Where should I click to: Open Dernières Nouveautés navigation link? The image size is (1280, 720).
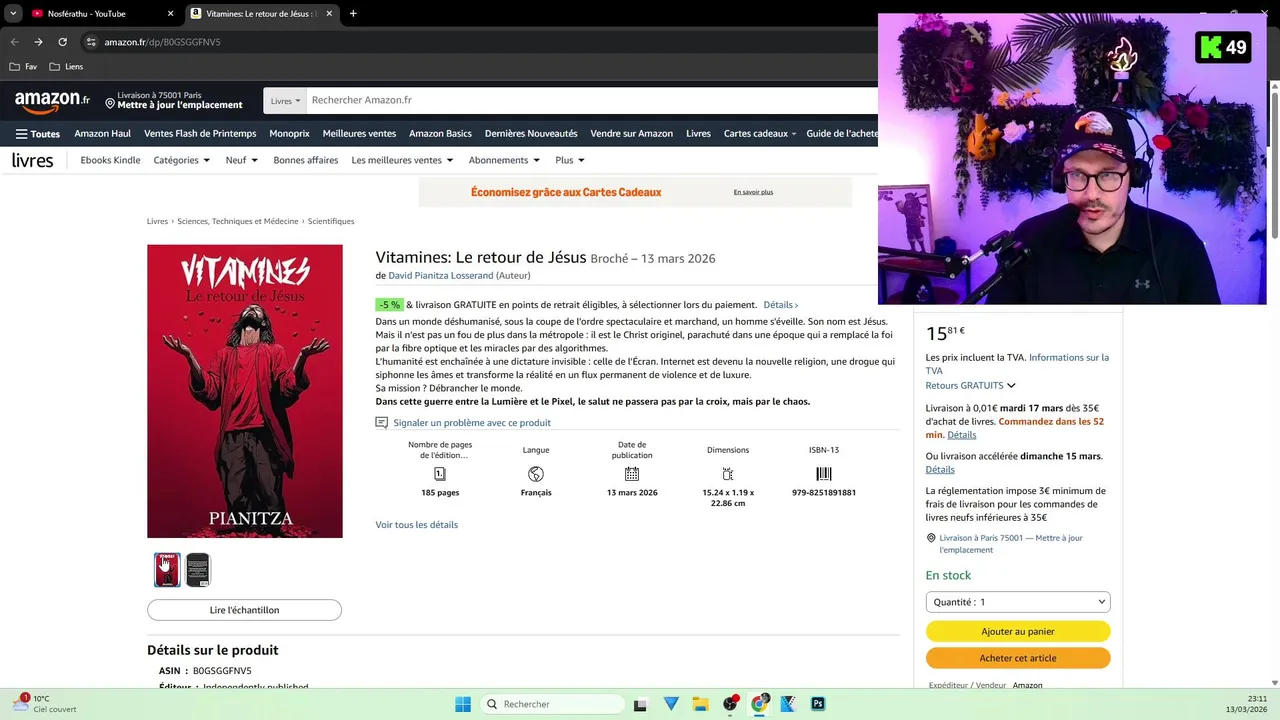pyautogui.click(x=531, y=134)
